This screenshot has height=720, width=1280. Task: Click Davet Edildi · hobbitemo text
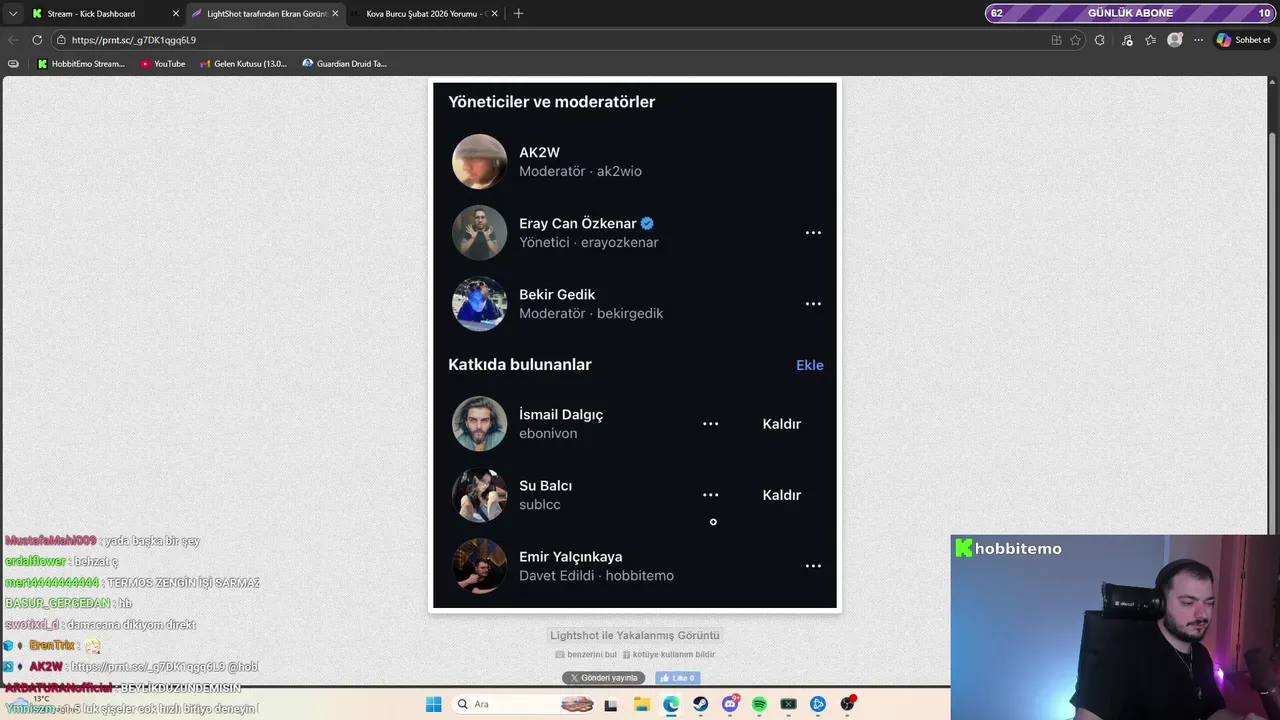pyautogui.click(x=596, y=576)
